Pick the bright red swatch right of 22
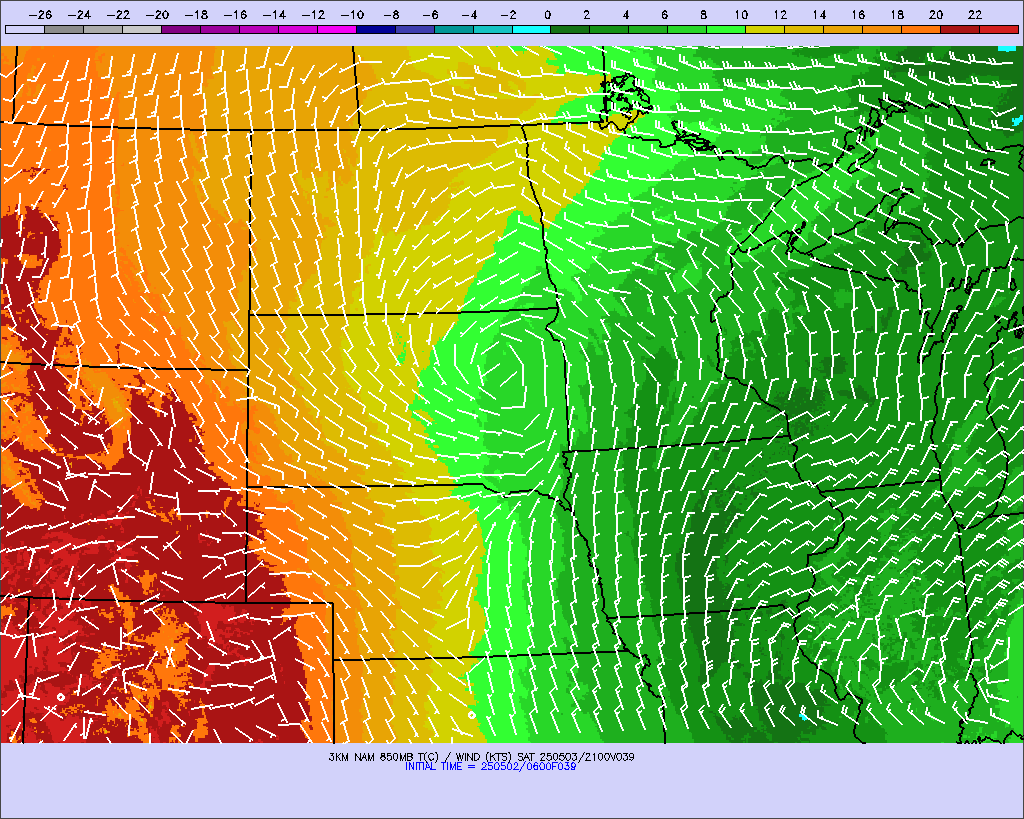 999,29
